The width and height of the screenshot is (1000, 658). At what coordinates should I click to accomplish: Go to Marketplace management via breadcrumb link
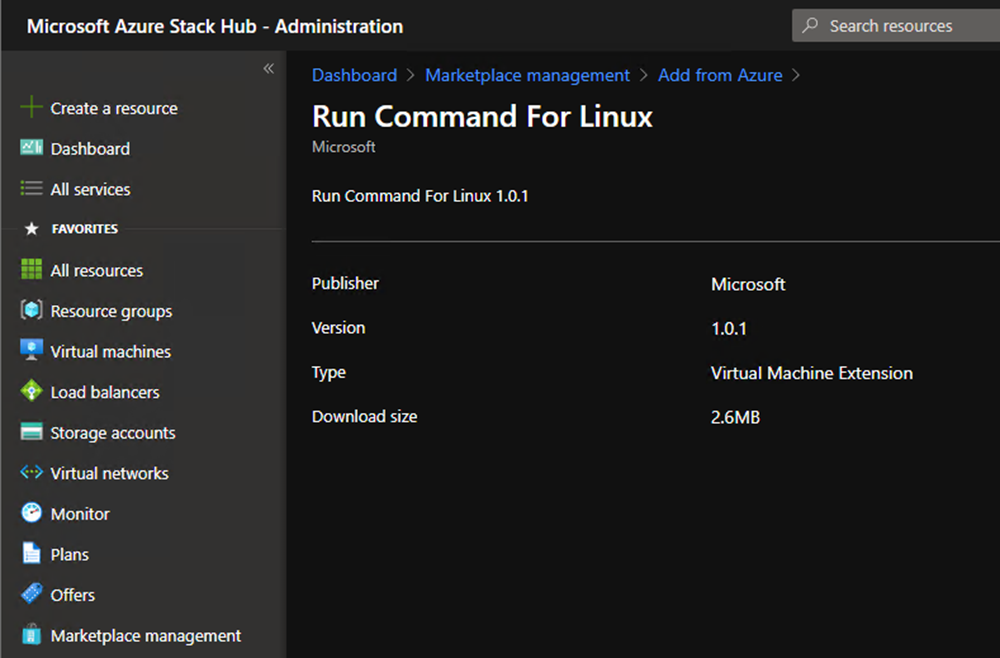(527, 75)
